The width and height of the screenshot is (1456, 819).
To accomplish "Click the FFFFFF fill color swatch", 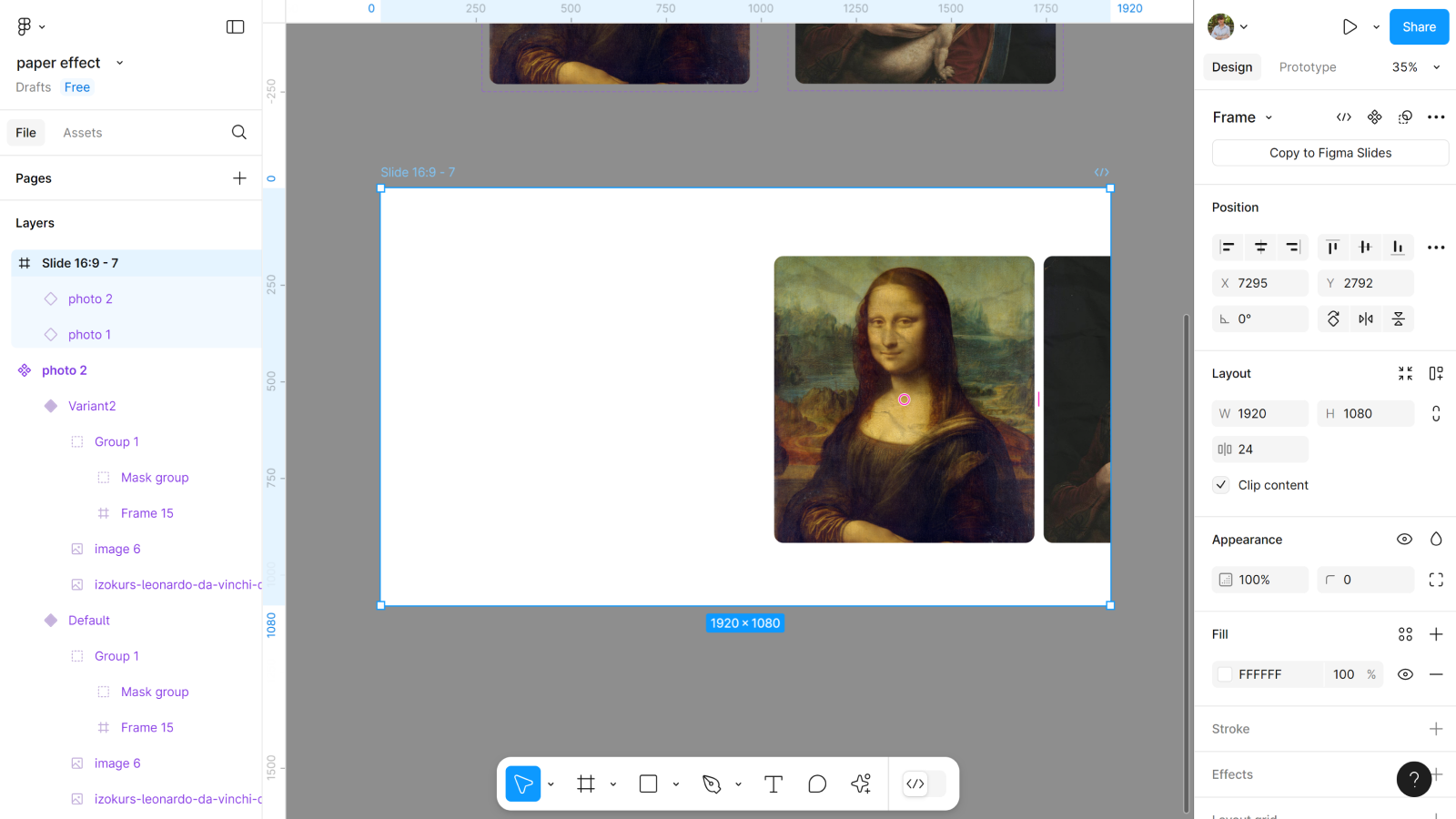I will tap(1226, 674).
